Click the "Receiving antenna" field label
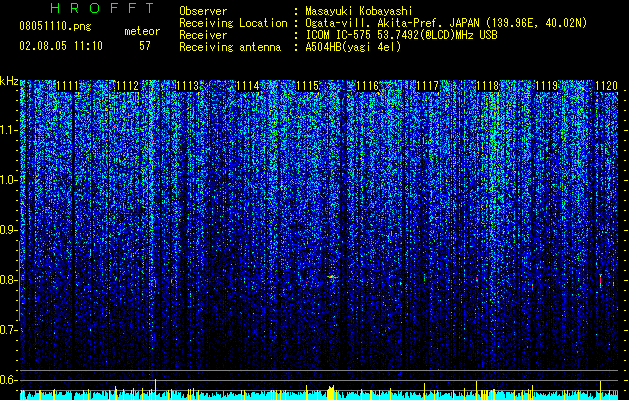Screen dimensions: 629x400 (x=230, y=47)
